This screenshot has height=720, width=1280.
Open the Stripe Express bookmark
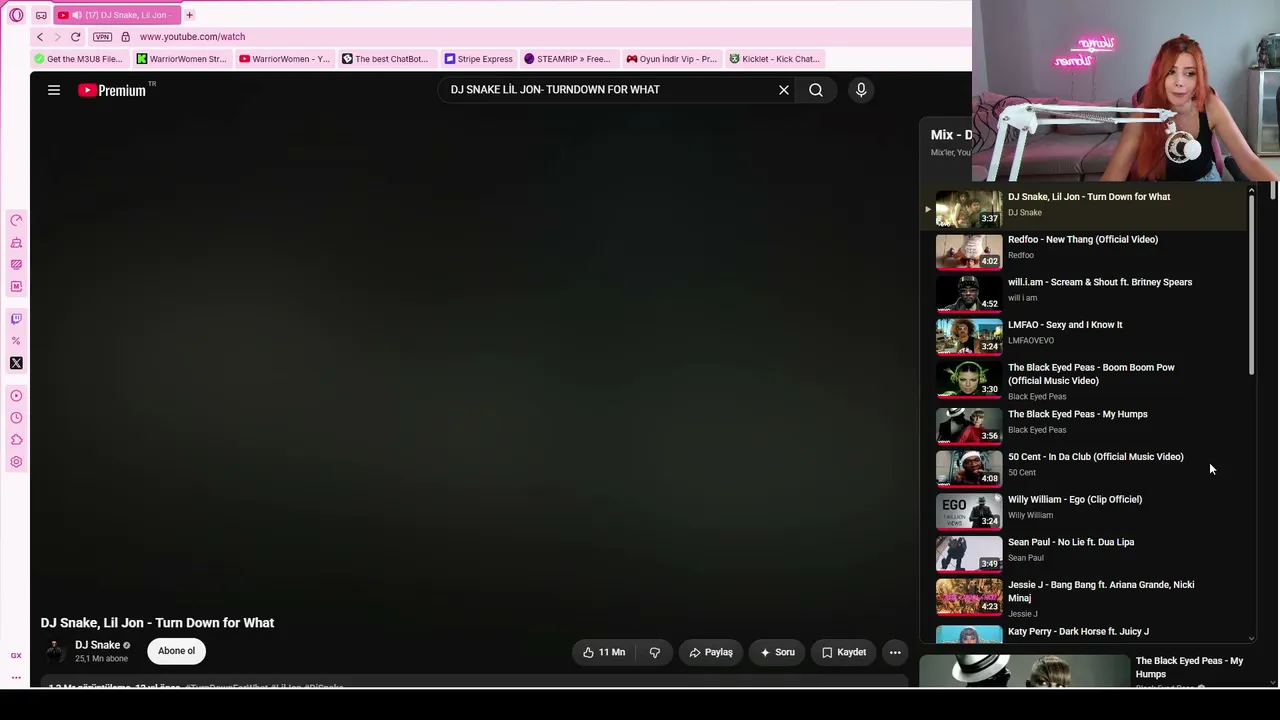click(x=478, y=59)
